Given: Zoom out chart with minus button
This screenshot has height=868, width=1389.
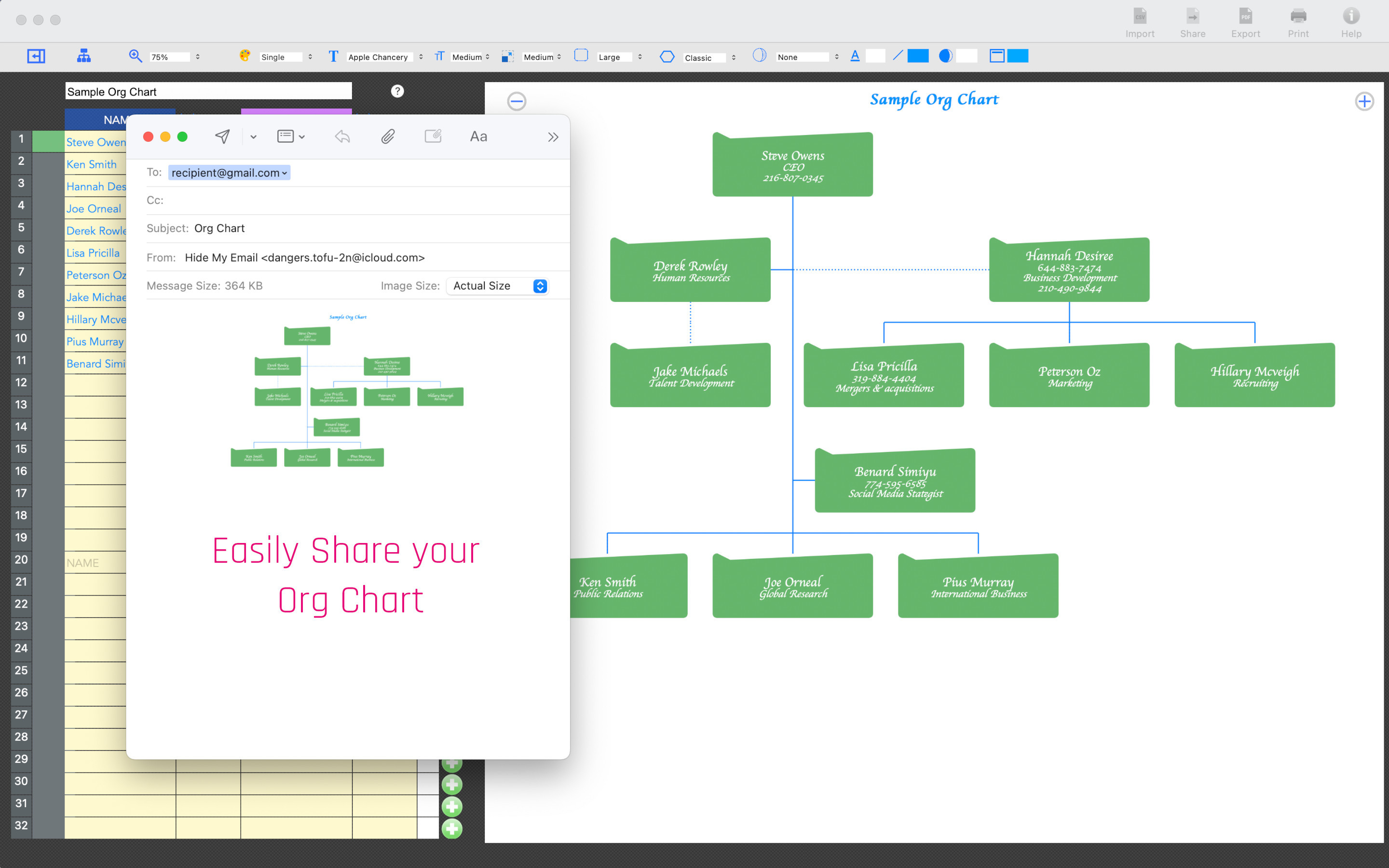Looking at the screenshot, I should tap(517, 102).
